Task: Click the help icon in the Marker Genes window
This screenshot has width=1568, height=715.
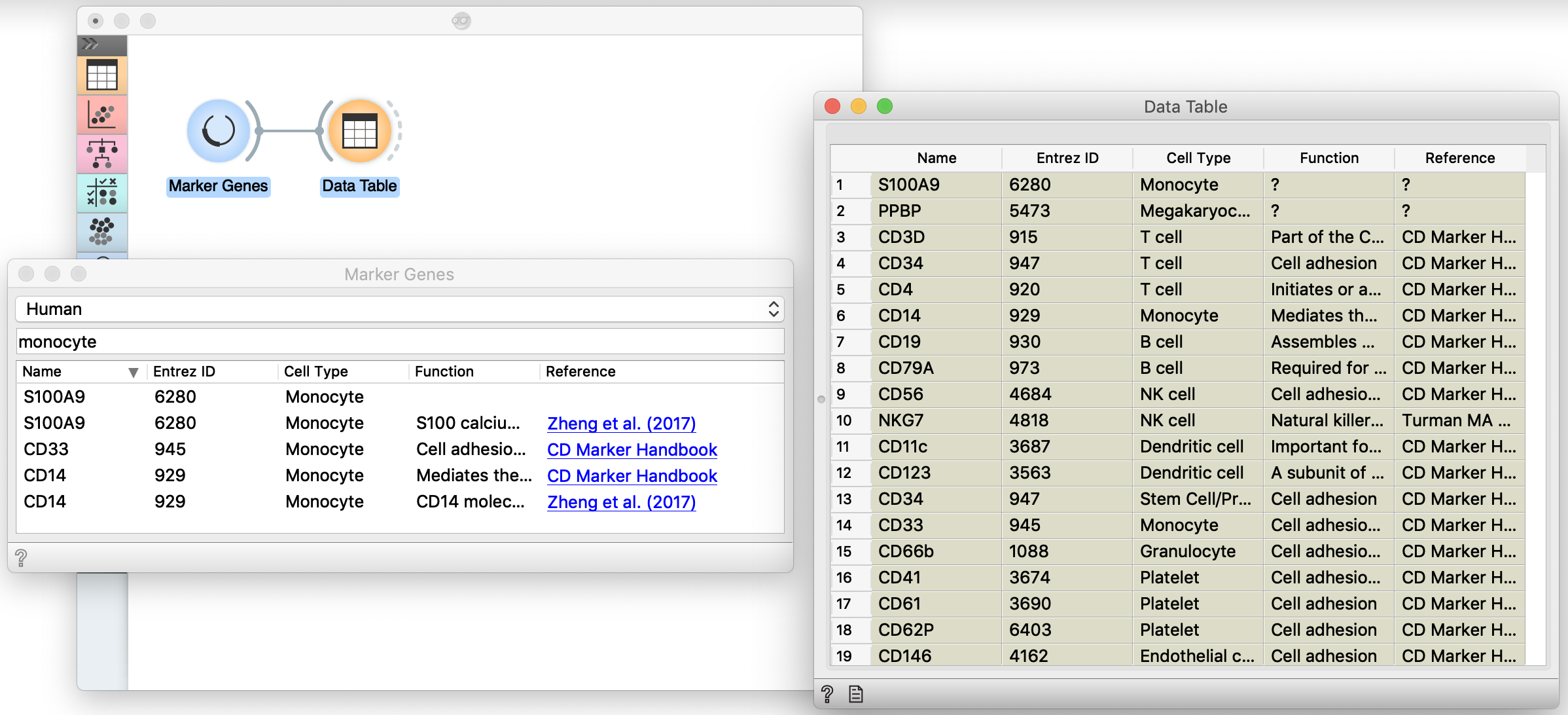Action: (21, 558)
